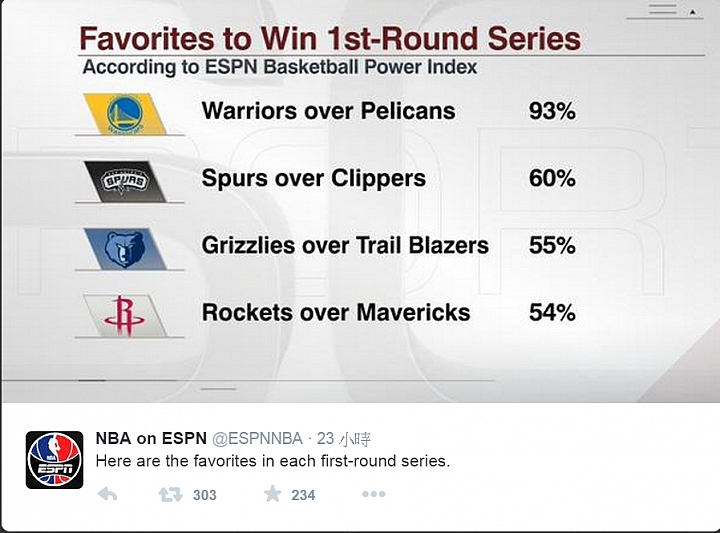Favorite the tweet with star icon

click(272, 494)
